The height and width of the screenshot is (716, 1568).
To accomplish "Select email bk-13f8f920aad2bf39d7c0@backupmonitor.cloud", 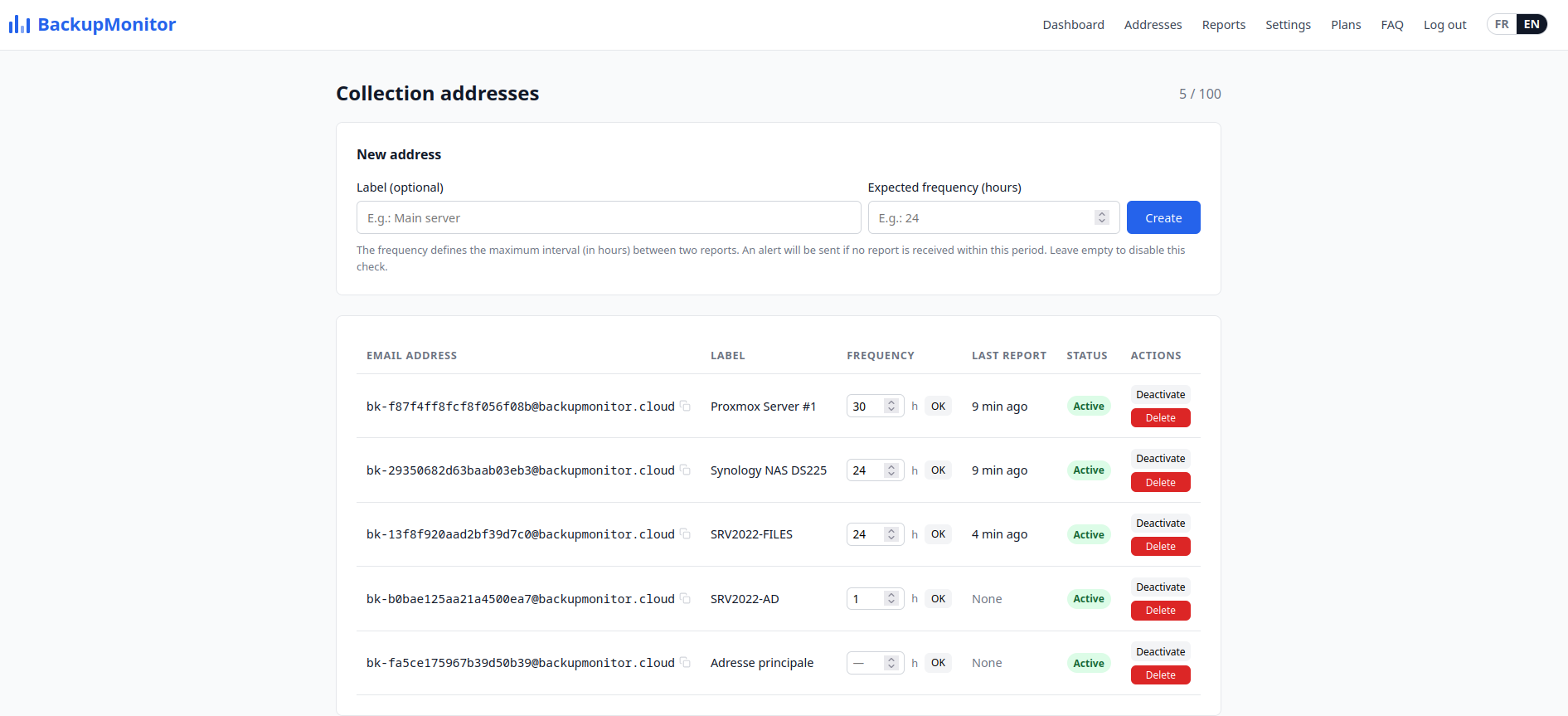I will [x=521, y=534].
